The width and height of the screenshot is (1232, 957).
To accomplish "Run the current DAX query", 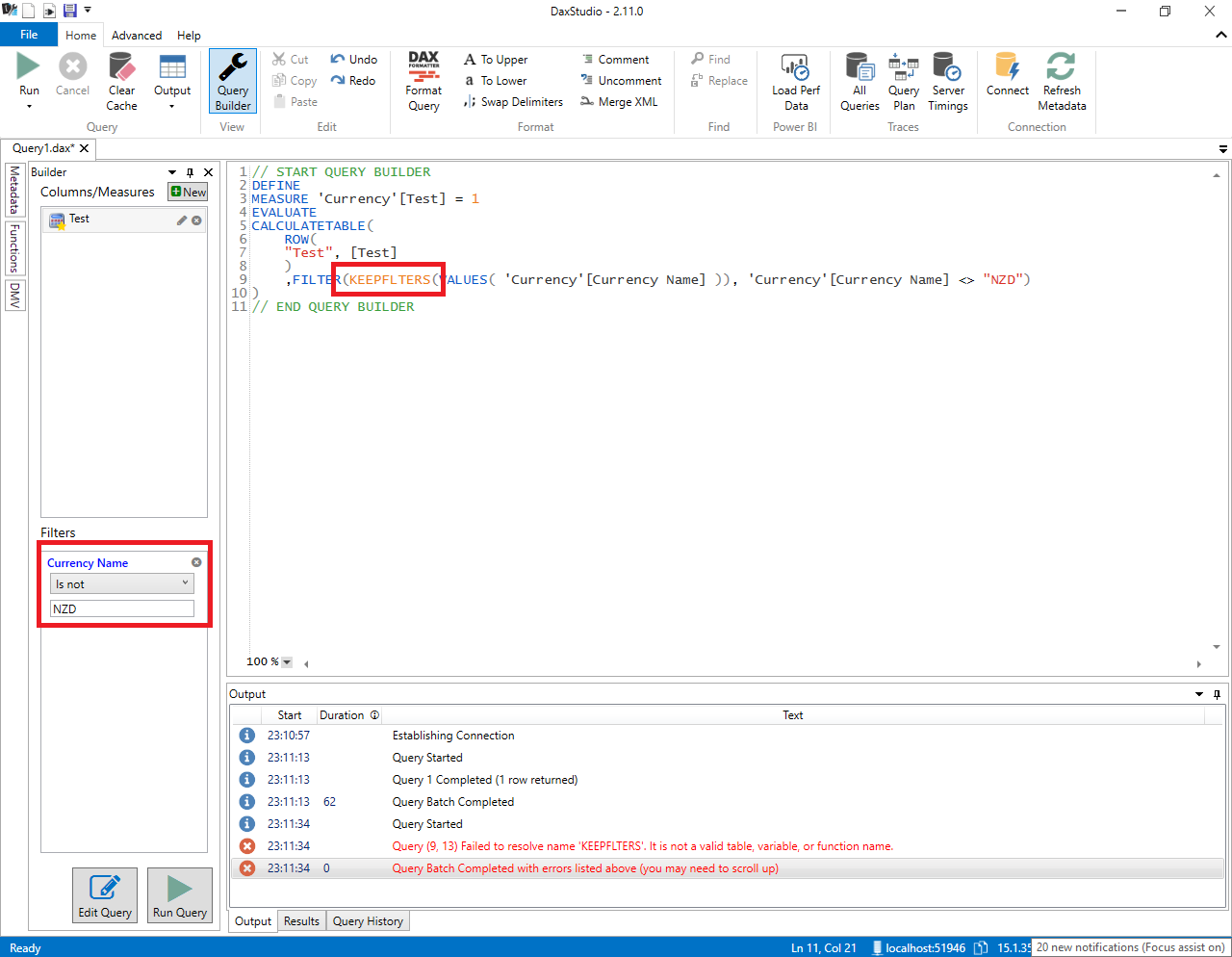I will pos(28,72).
